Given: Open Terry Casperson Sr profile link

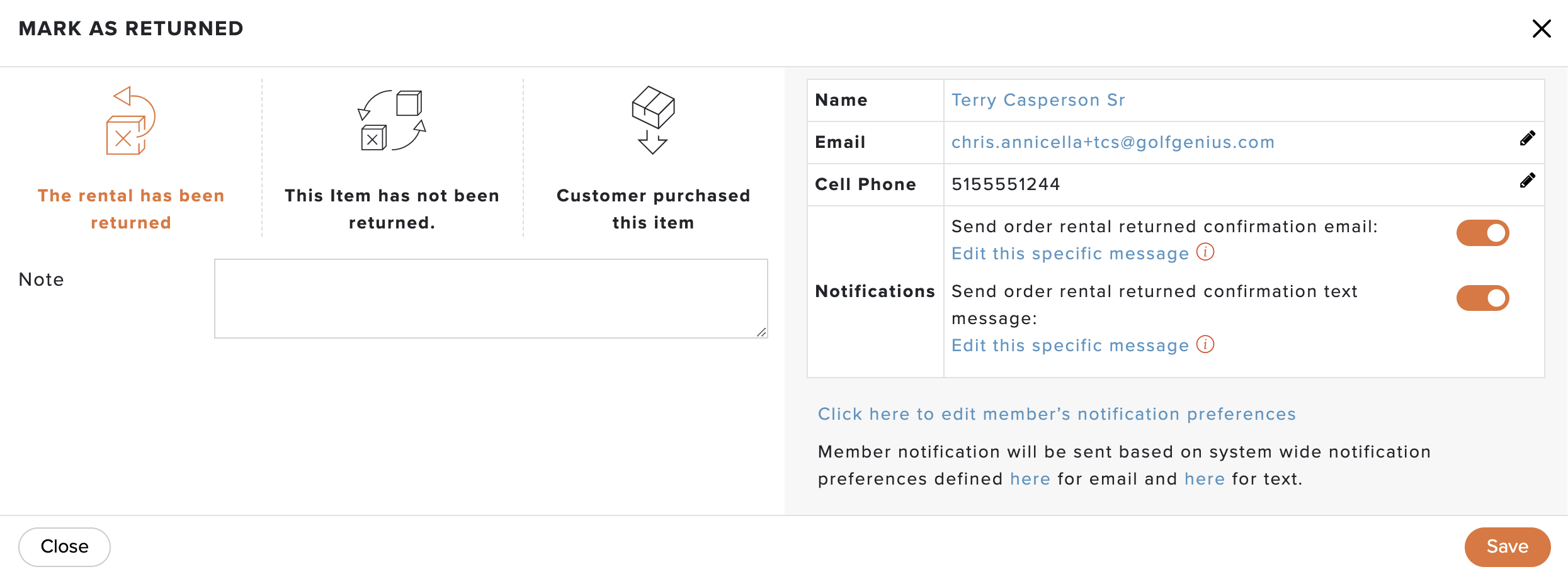Looking at the screenshot, I should click(1038, 100).
